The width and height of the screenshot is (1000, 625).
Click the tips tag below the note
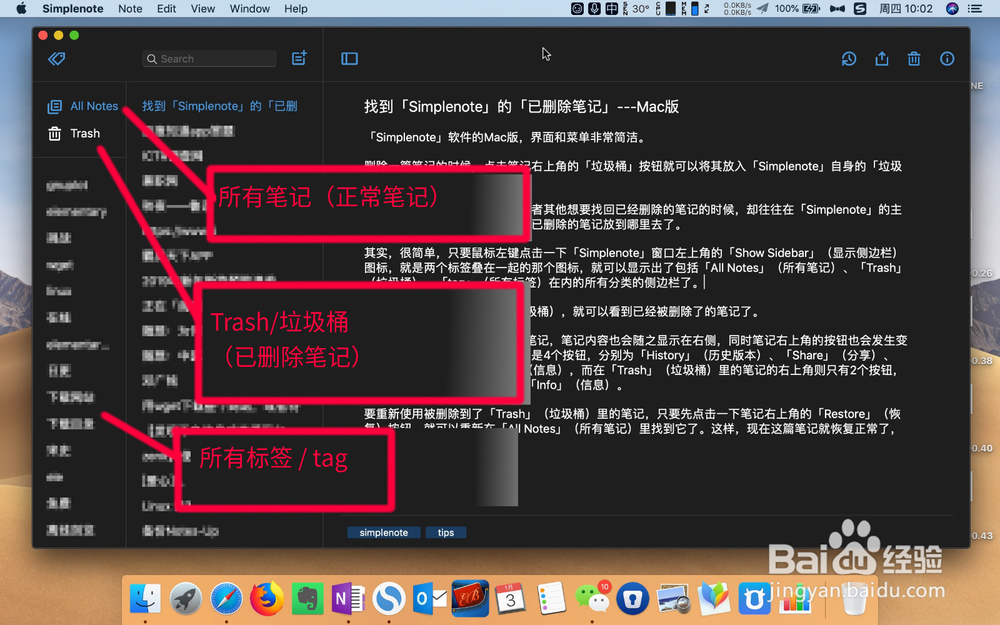[x=446, y=533]
